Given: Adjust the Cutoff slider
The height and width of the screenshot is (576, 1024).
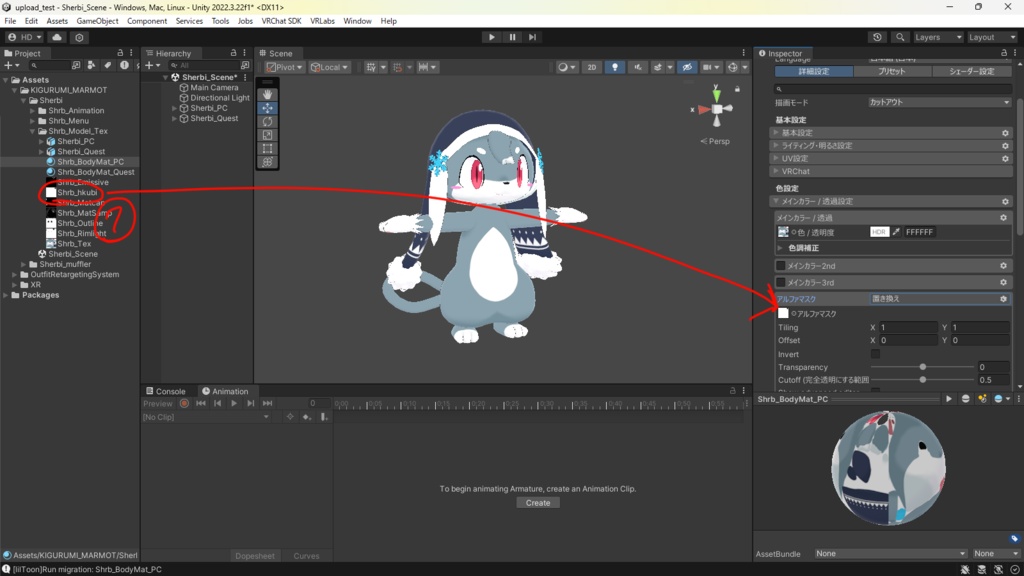Looking at the screenshot, I should 923,380.
